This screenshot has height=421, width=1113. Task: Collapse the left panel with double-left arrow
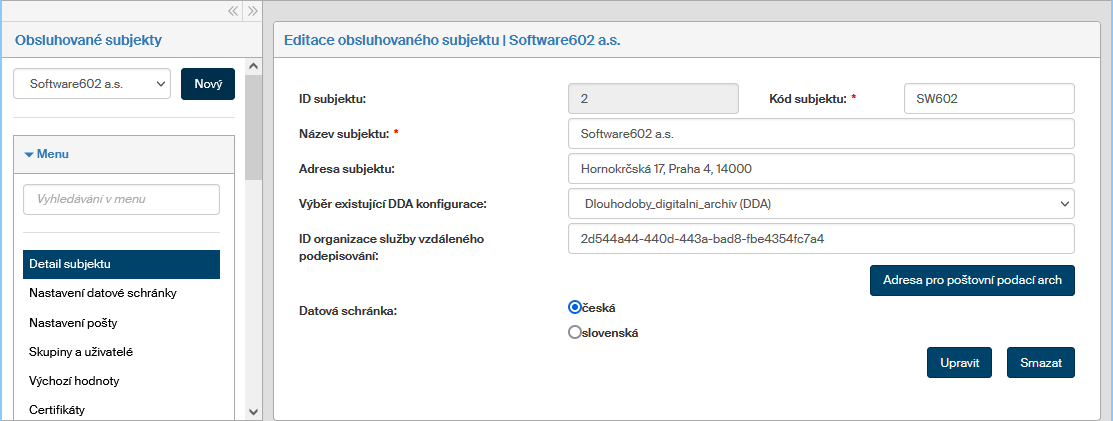pyautogui.click(x=233, y=11)
